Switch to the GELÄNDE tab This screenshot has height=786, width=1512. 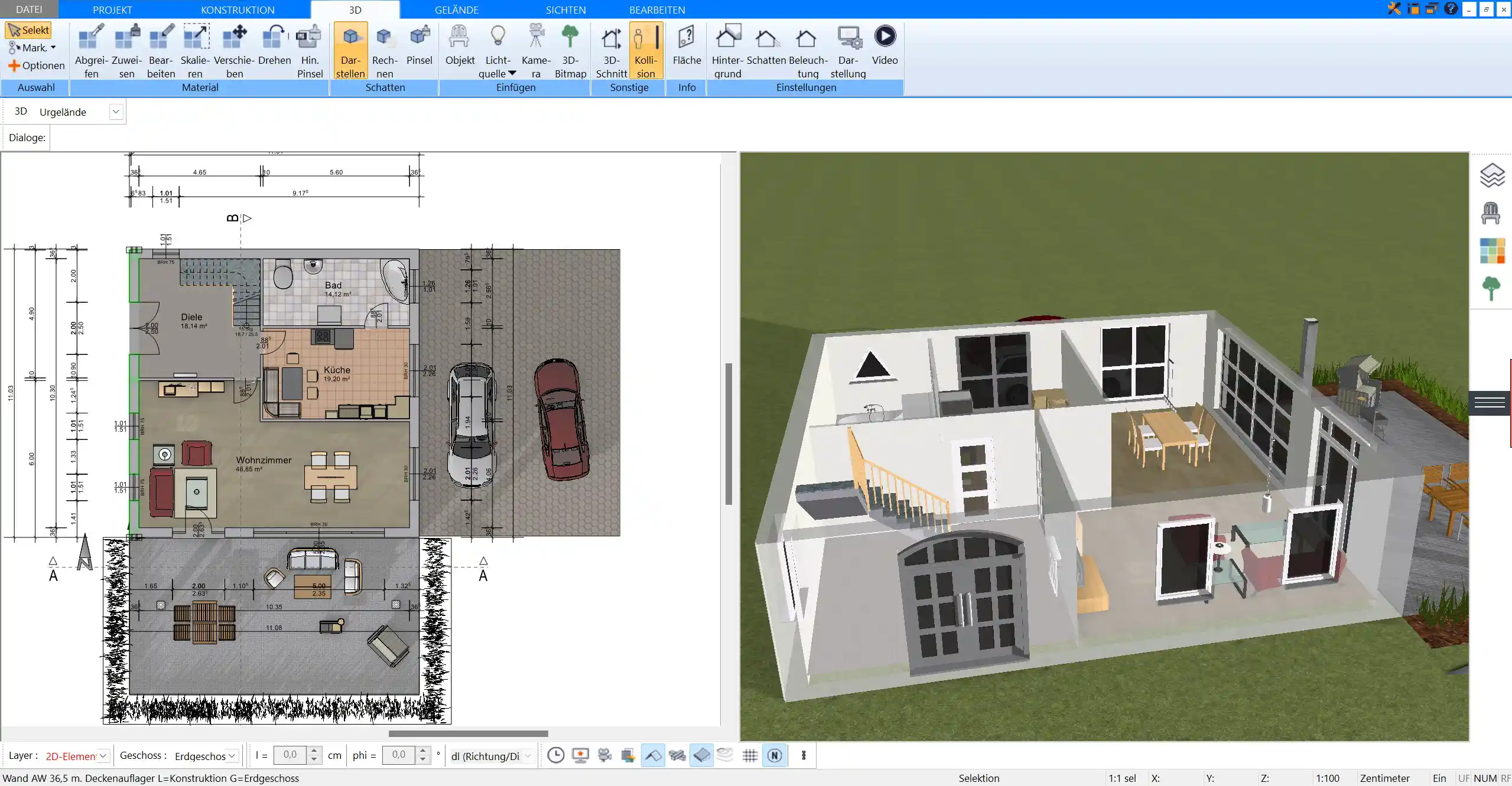click(x=457, y=9)
